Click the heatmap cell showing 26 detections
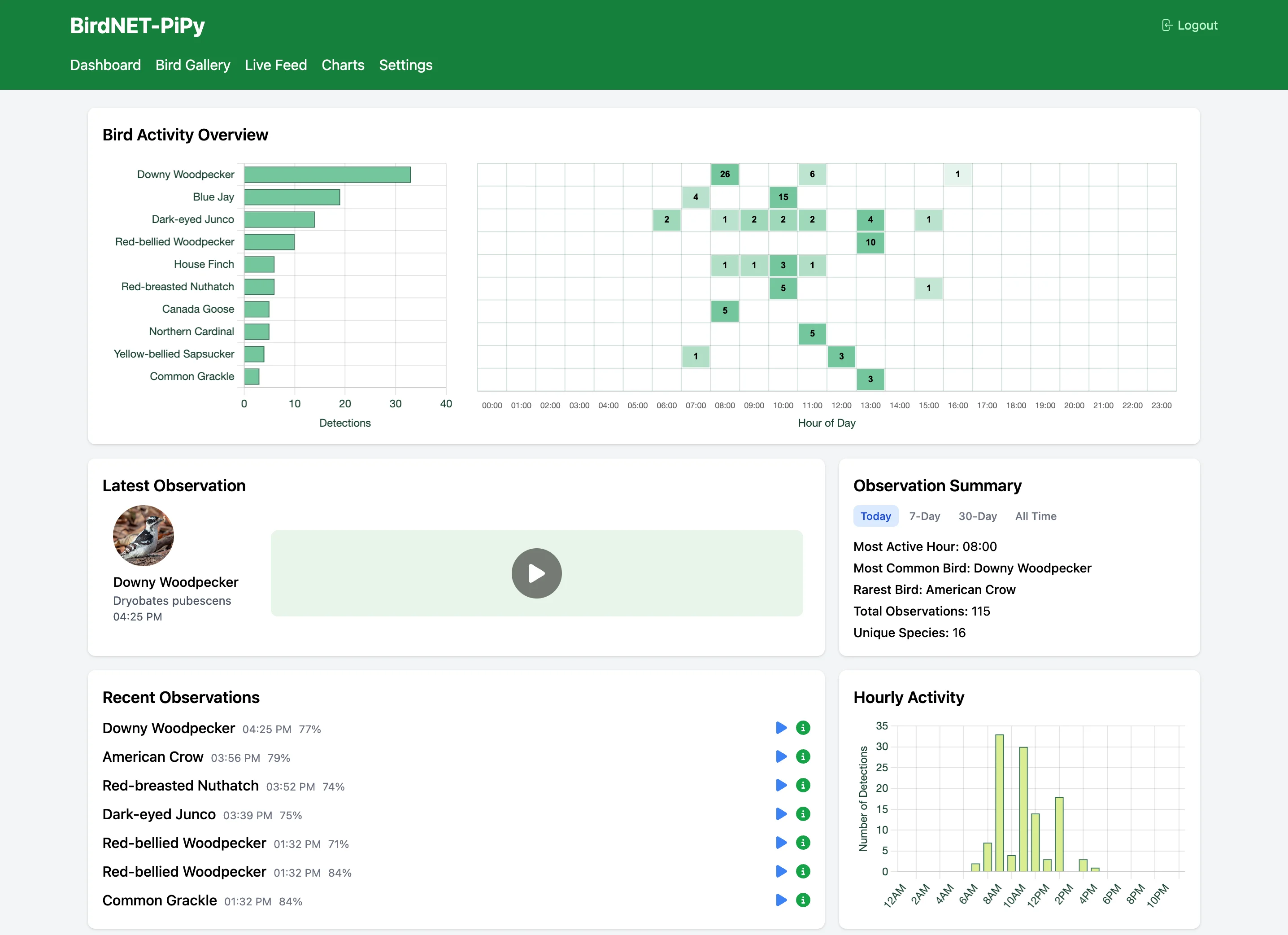Screen dimensions: 1288x935 (725, 175)
